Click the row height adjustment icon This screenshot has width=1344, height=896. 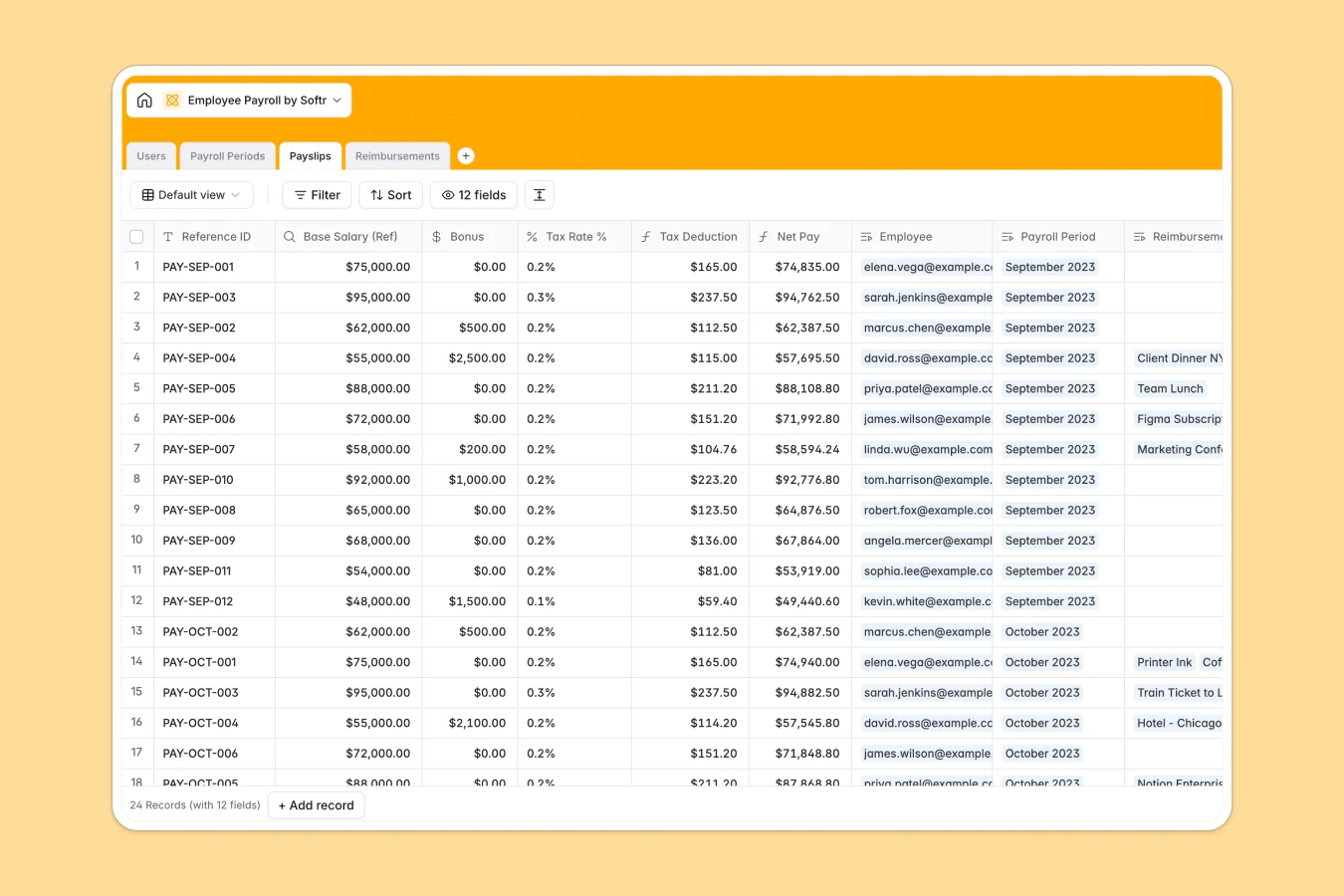[539, 195]
